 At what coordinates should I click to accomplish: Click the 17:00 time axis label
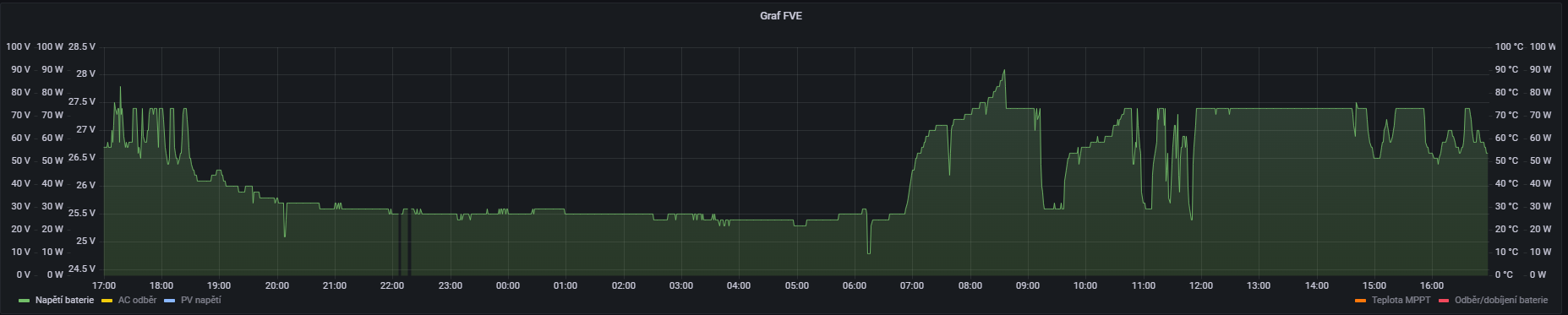coord(103,285)
